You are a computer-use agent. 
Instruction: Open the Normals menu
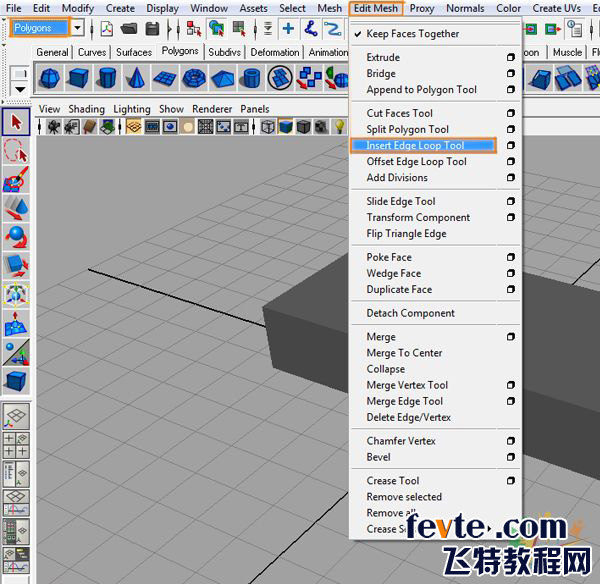(x=465, y=8)
